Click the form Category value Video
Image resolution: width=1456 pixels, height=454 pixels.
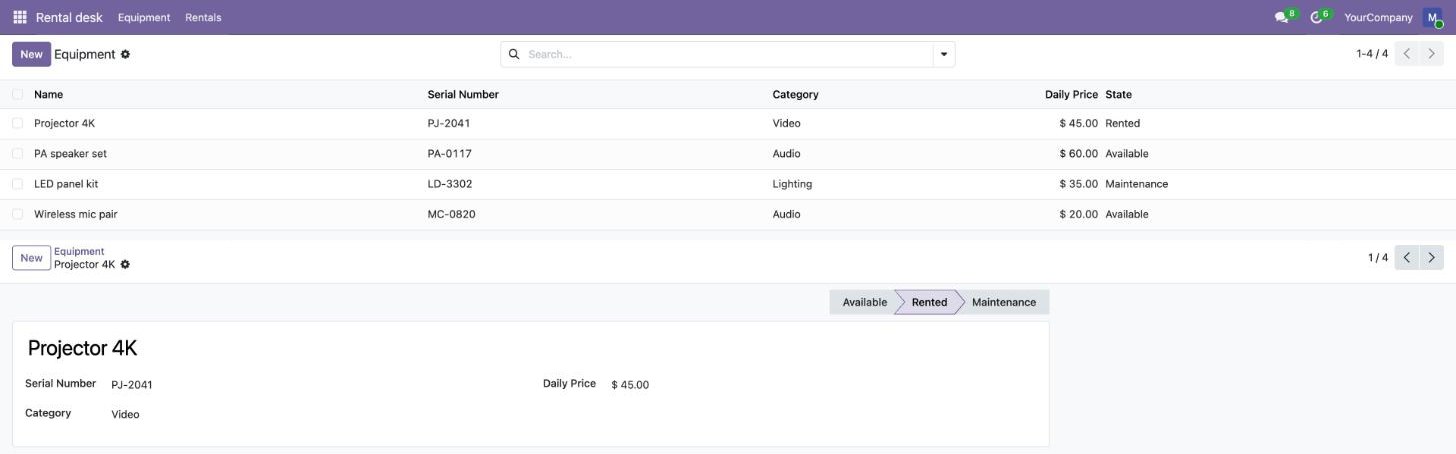coord(125,414)
